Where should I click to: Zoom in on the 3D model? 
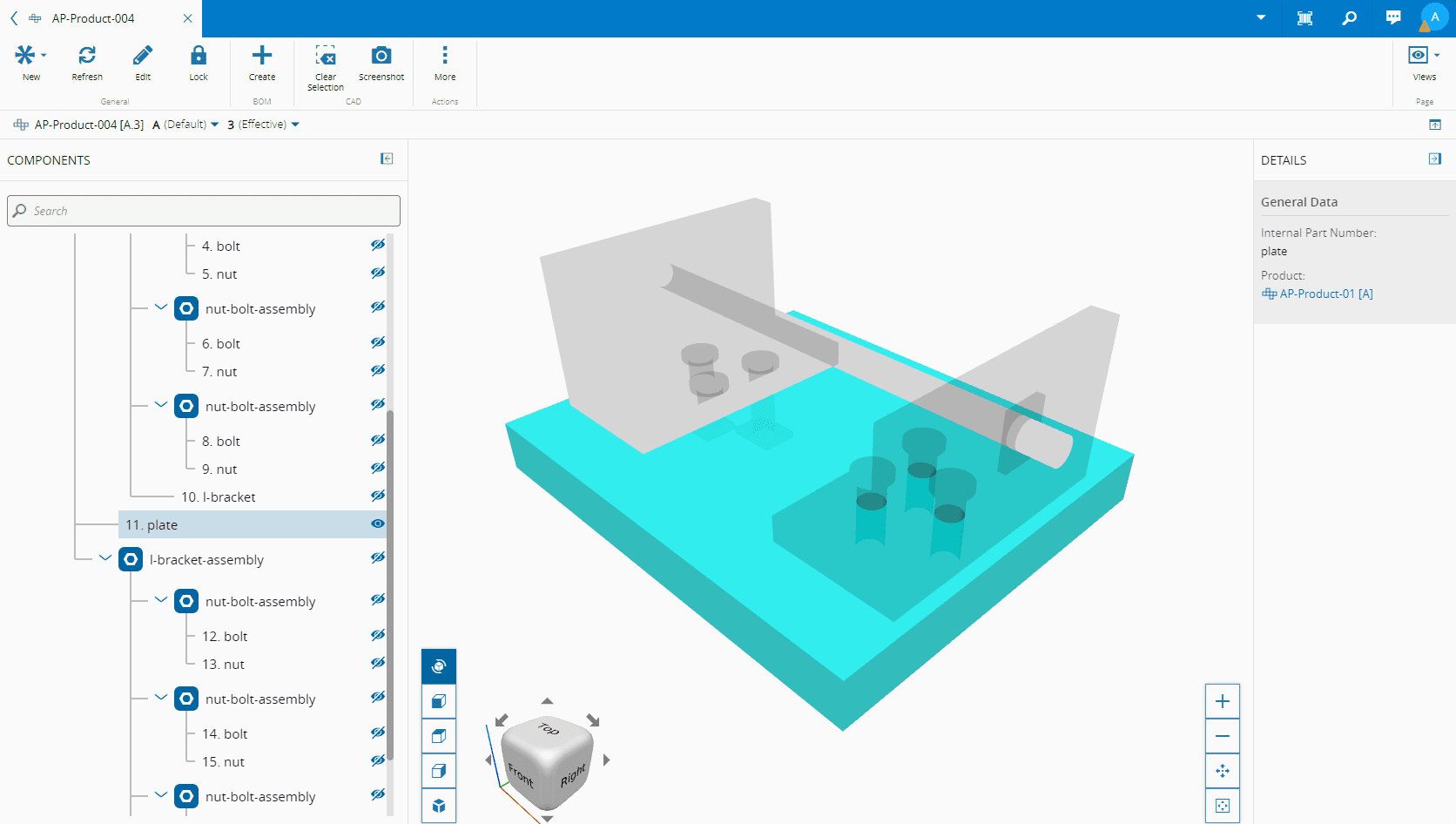click(x=1223, y=701)
